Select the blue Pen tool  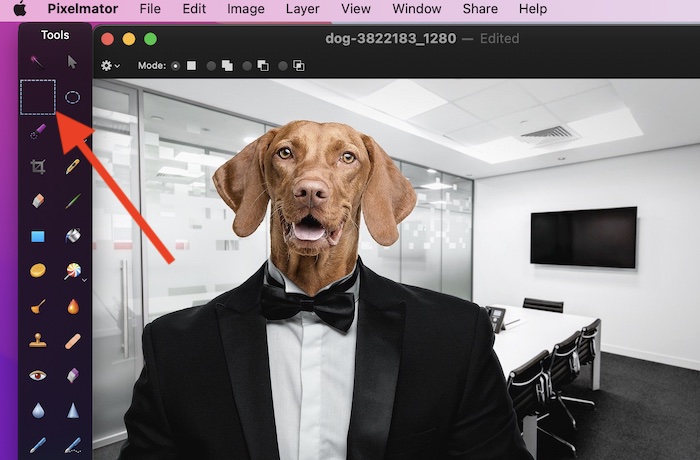38,445
